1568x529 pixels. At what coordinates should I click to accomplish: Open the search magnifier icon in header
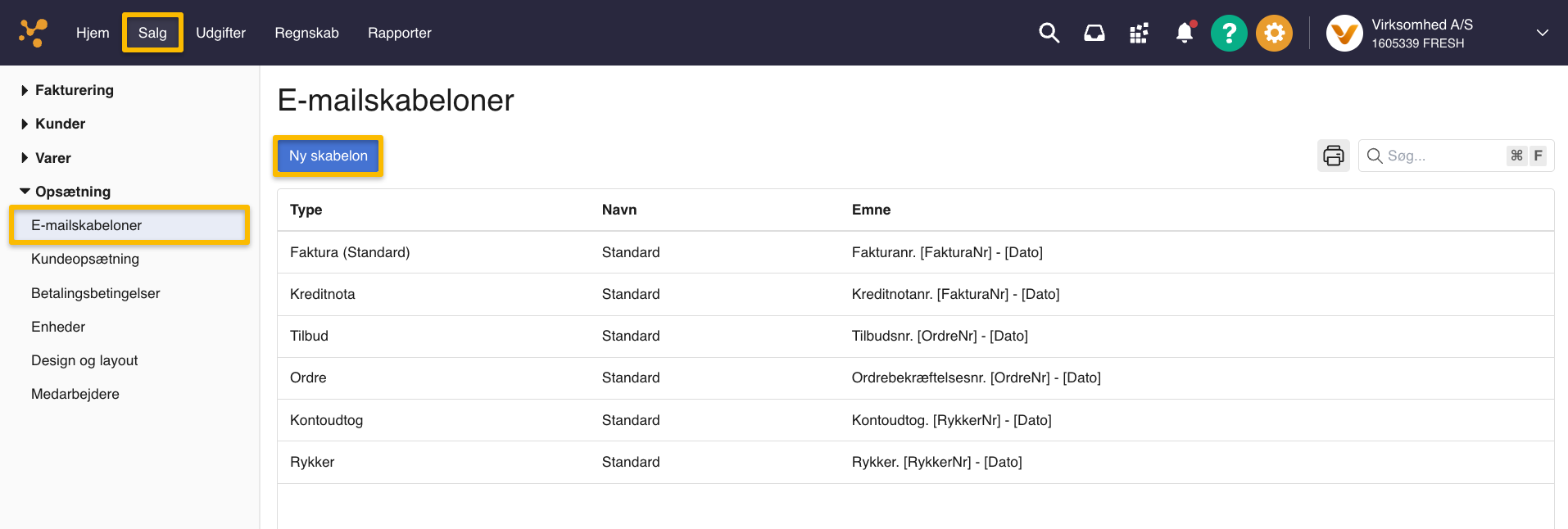click(x=1049, y=33)
